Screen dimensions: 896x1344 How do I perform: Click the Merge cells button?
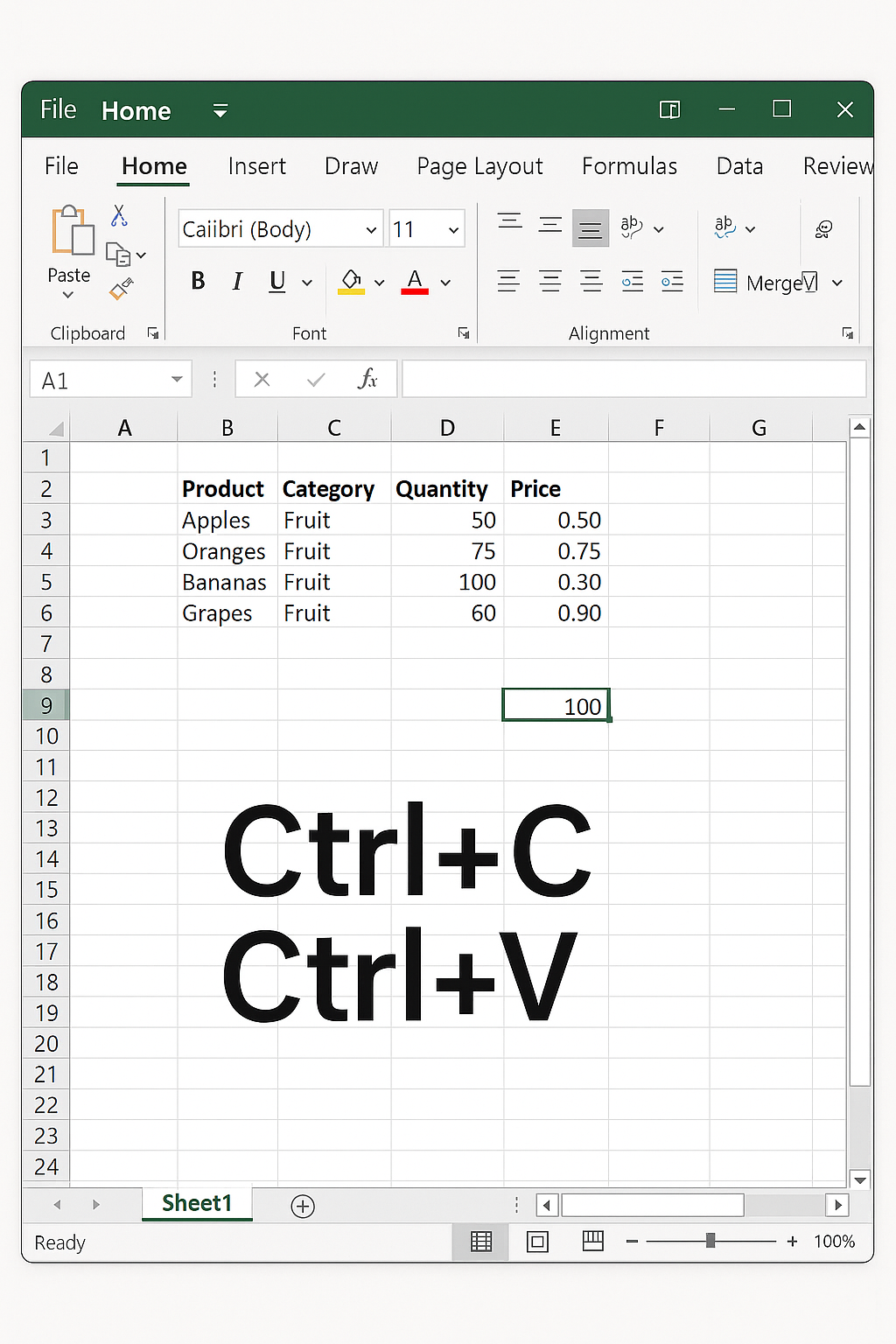point(766,282)
